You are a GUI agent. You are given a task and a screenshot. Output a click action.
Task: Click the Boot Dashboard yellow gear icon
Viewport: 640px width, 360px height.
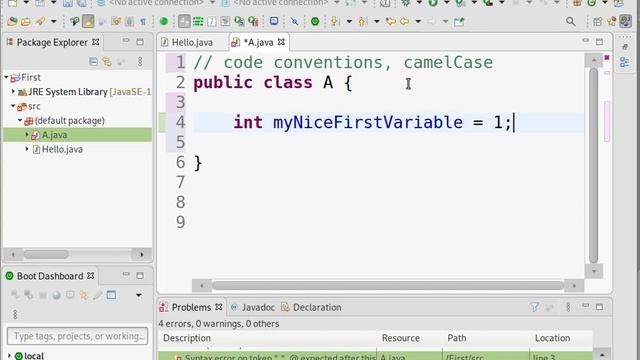(x=84, y=295)
